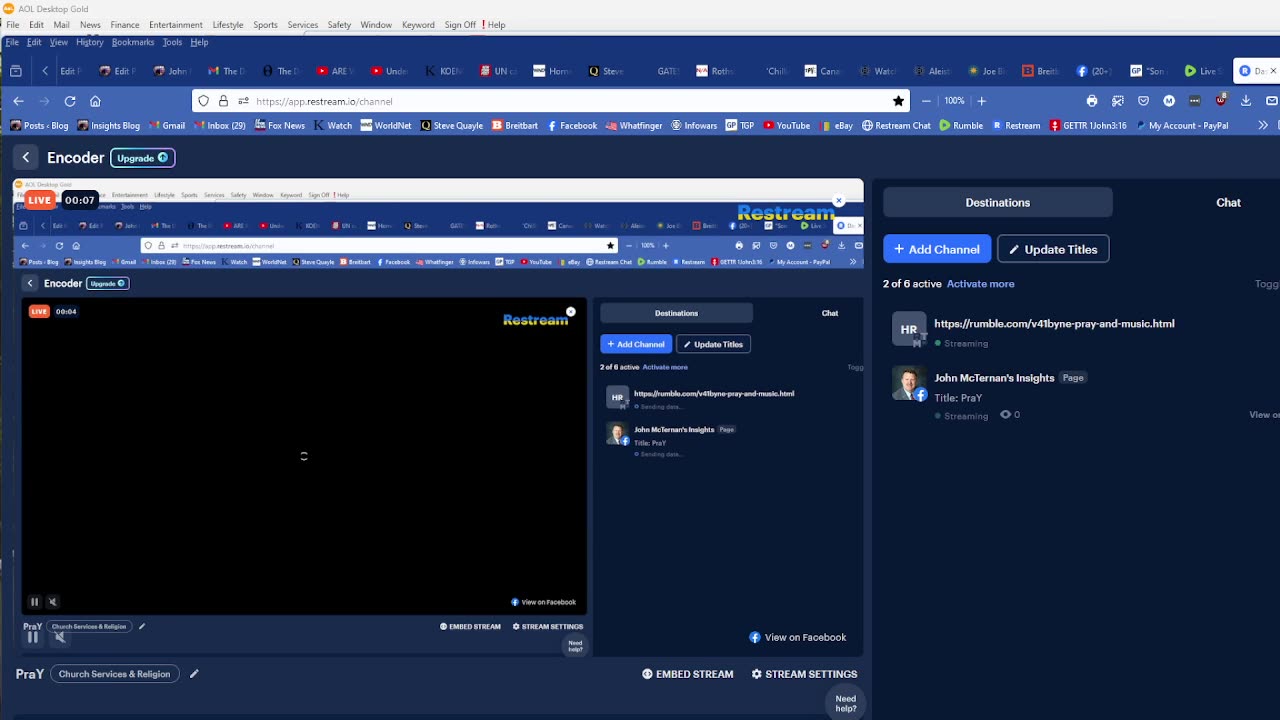Viewport: 1280px width, 720px height.
Task: Open the downloads panel
Action: point(1246,101)
